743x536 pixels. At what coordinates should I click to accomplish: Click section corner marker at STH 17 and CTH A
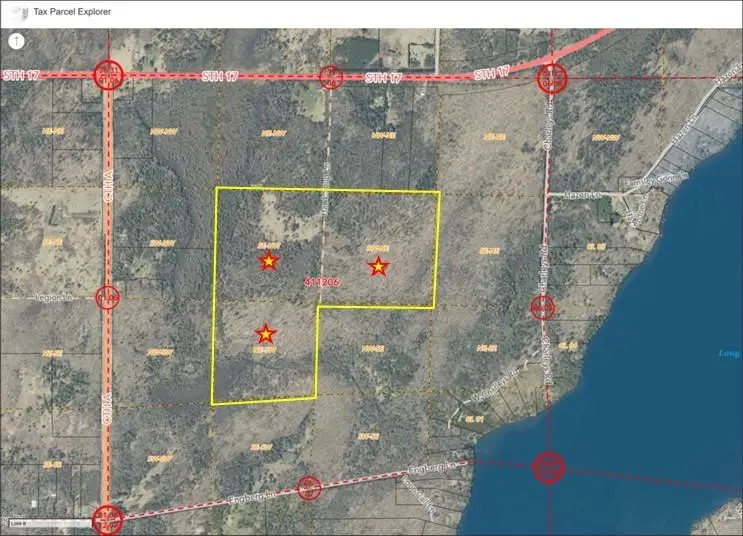108,76
